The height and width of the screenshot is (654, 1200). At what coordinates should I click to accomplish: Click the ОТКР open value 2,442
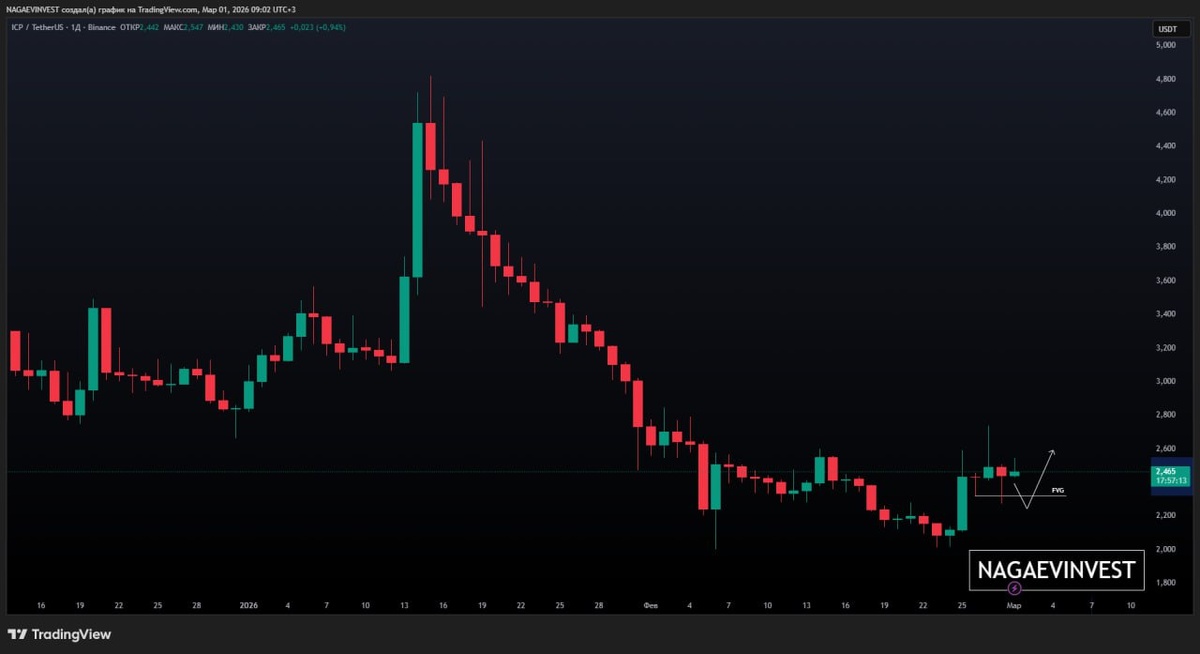151,28
